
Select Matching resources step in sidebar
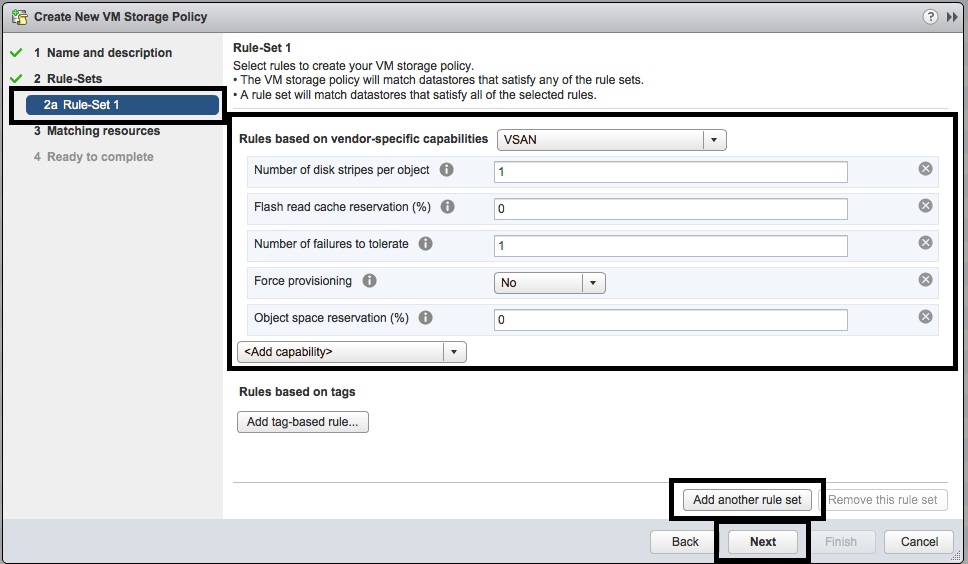[x=103, y=131]
